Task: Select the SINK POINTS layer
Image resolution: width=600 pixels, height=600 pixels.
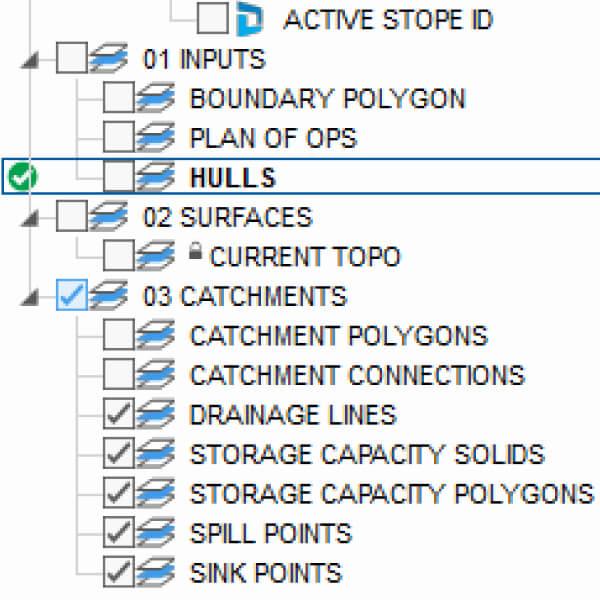Action: (x=266, y=573)
